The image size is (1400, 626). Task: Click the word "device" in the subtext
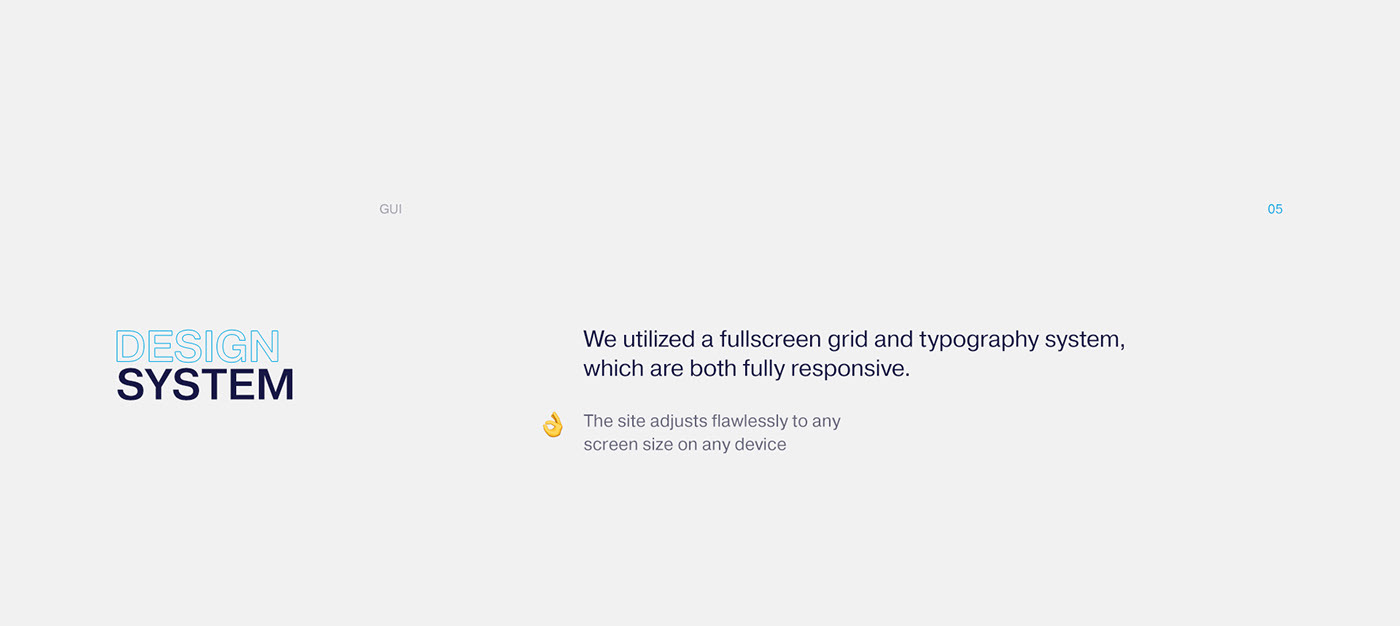point(760,444)
